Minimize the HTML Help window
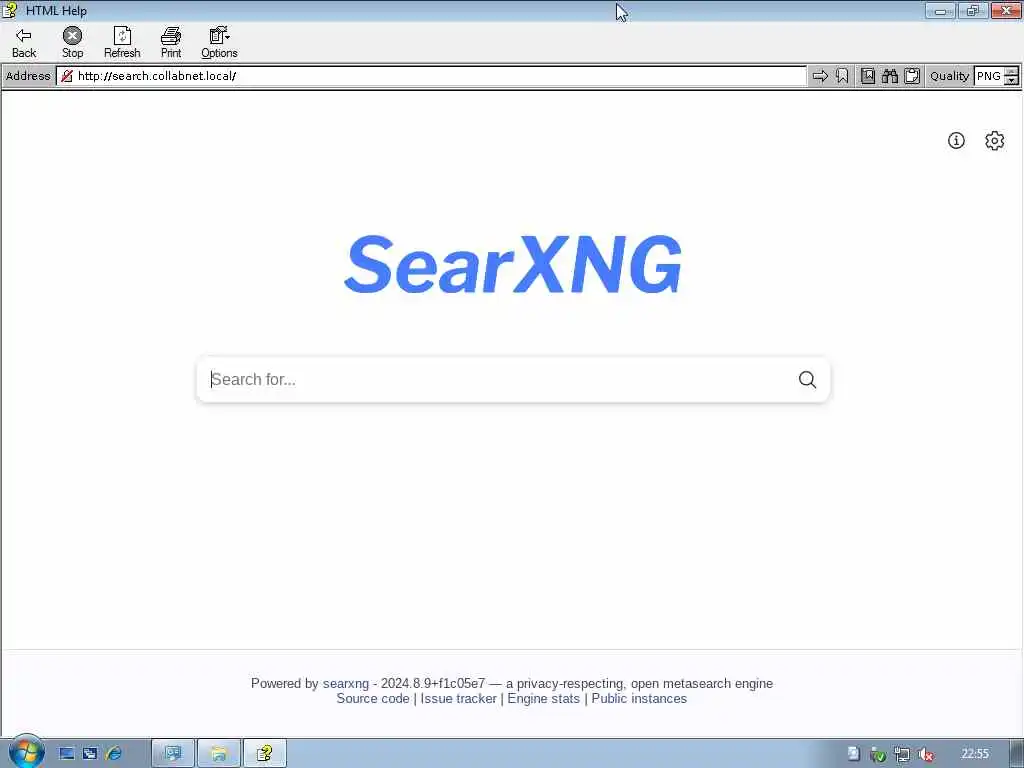Screen dimensions: 1024x768 (x=940, y=10)
